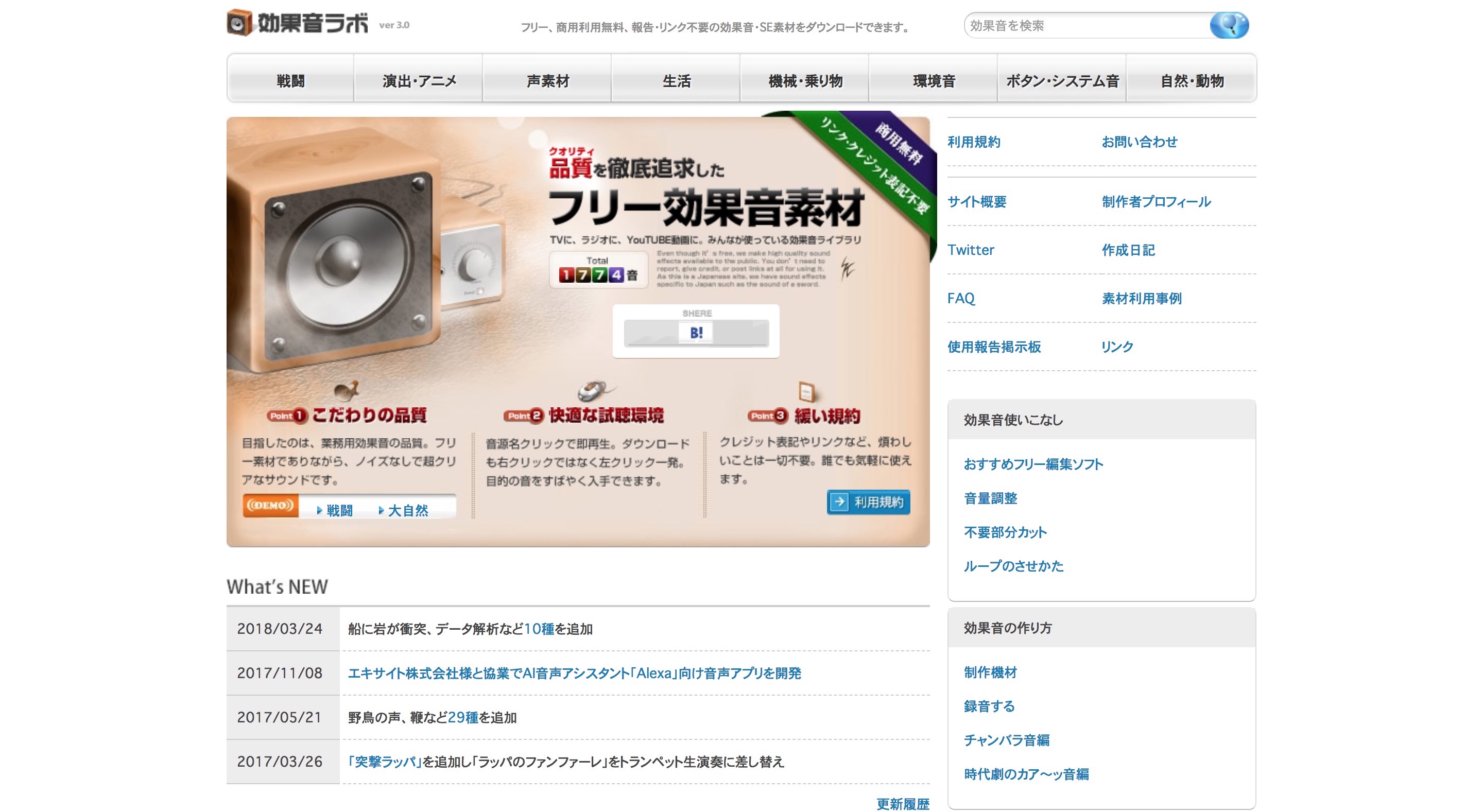Click the こだわりの品質 heading
1483x812 pixels.
click(369, 415)
